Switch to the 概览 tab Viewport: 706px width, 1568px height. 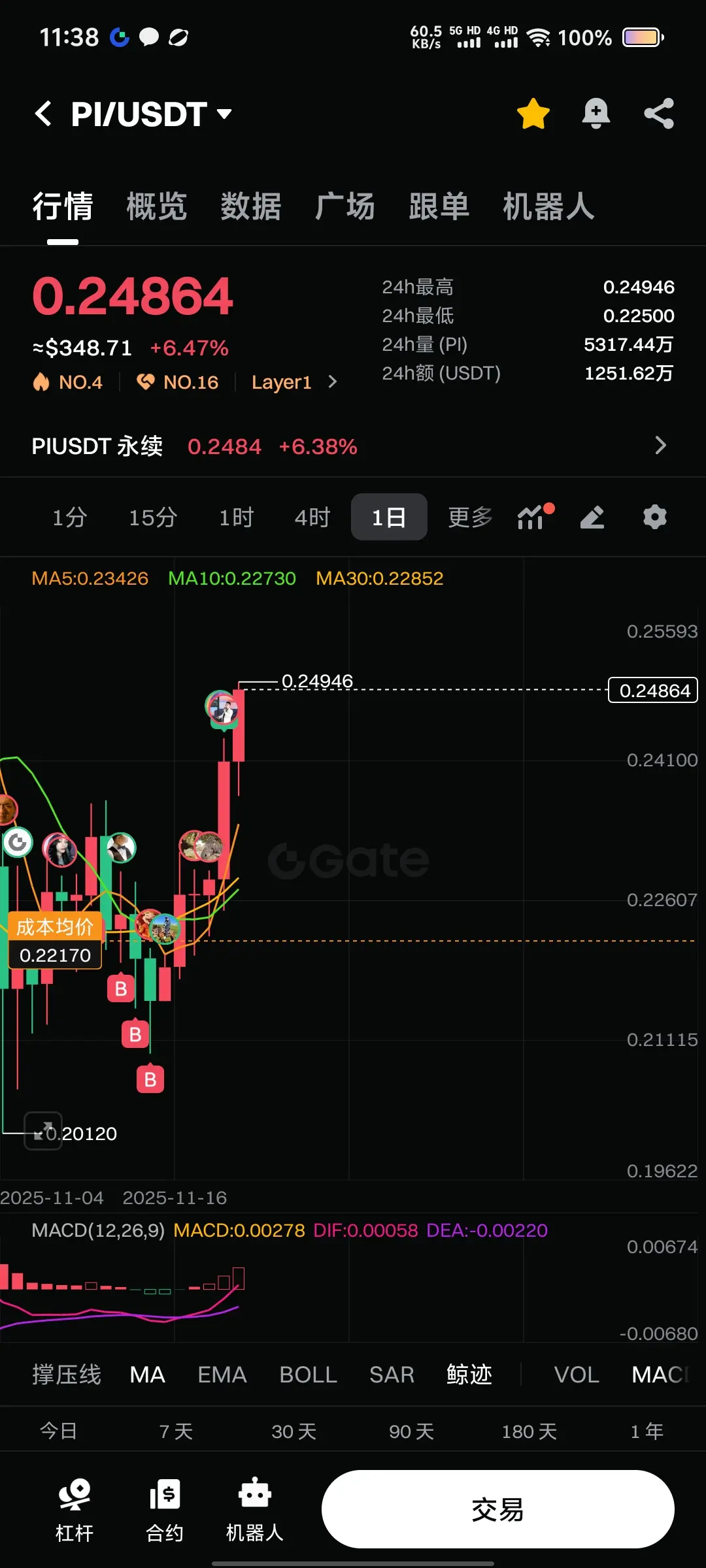(157, 206)
